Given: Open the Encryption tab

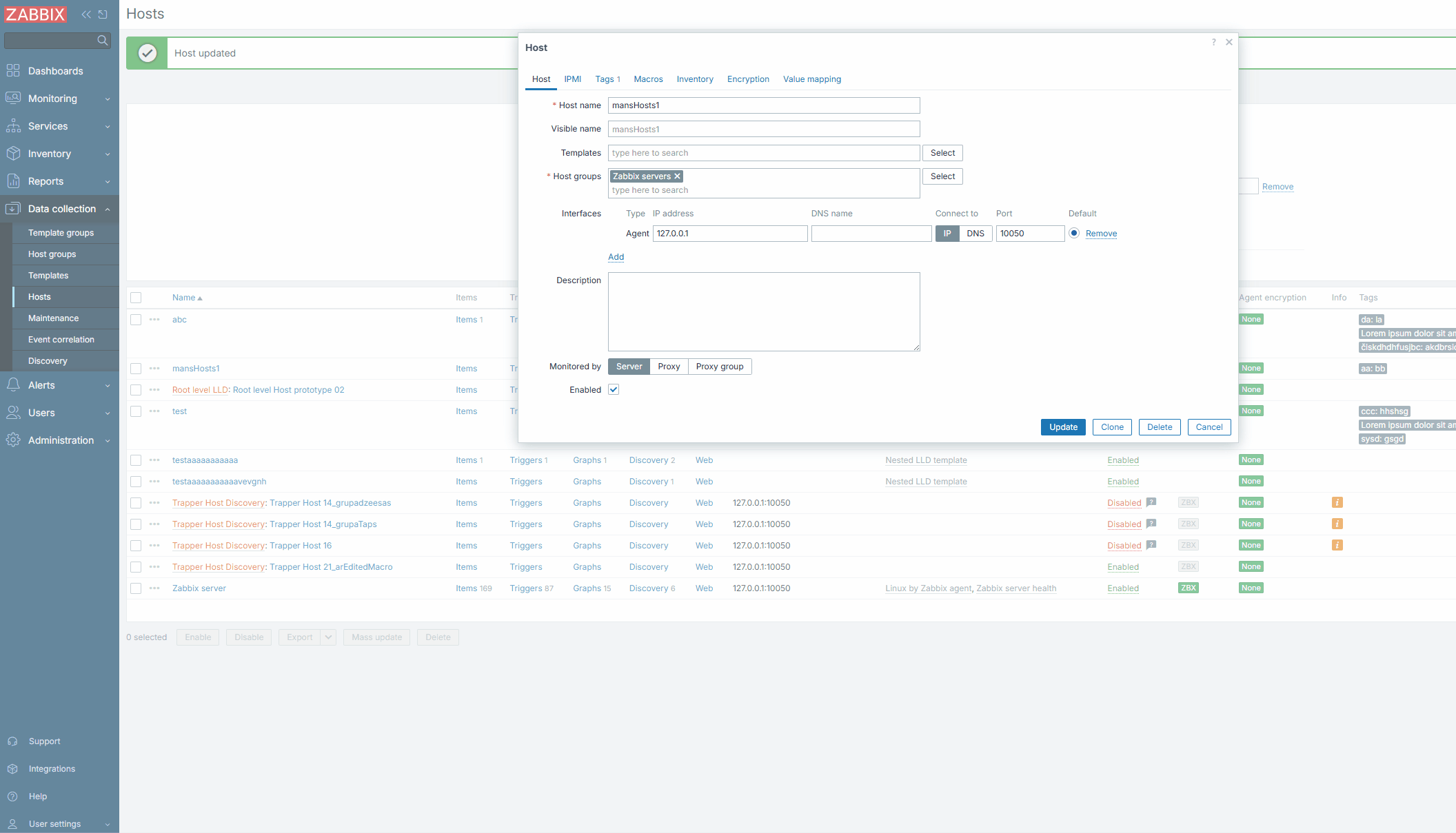Looking at the screenshot, I should [748, 79].
